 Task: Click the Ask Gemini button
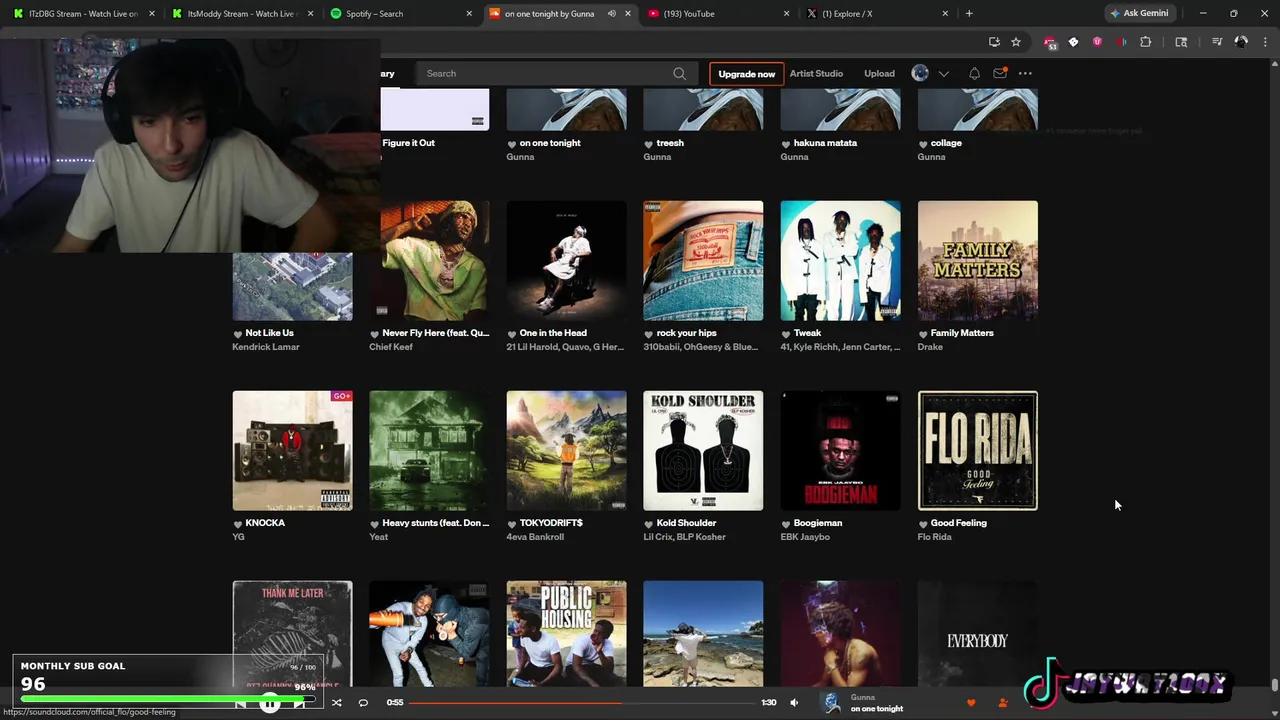pyautogui.click(x=1139, y=13)
